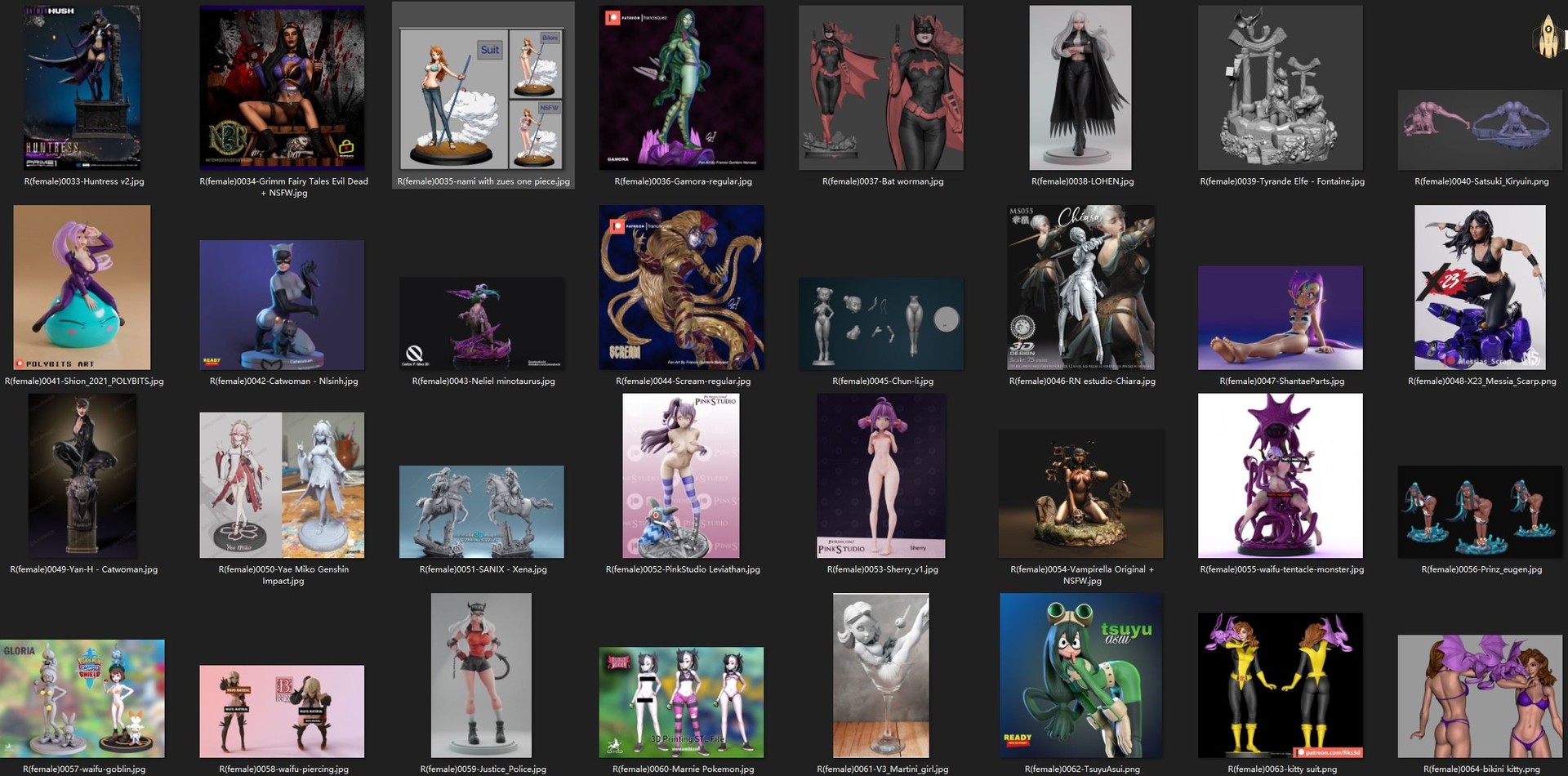The image size is (1568, 776).
Task: Open Yae Miko Genshin Impact thumbnail
Action: tap(283, 485)
